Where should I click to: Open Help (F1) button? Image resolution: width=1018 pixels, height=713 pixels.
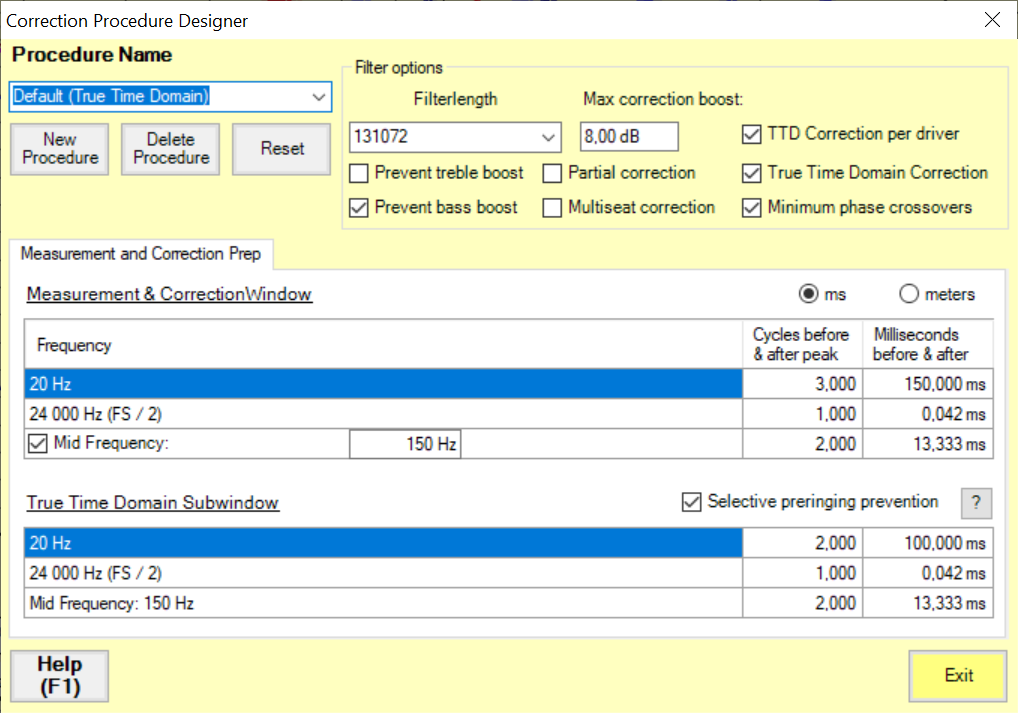pyautogui.click(x=60, y=675)
